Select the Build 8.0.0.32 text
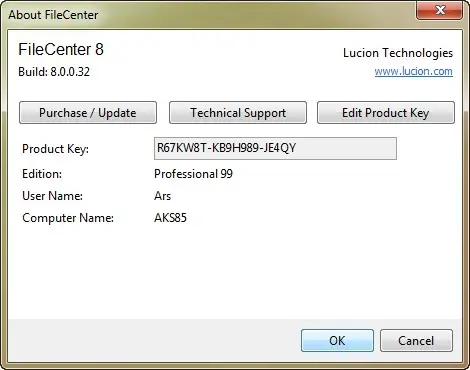Viewport: 470px width, 370px height. [54, 72]
